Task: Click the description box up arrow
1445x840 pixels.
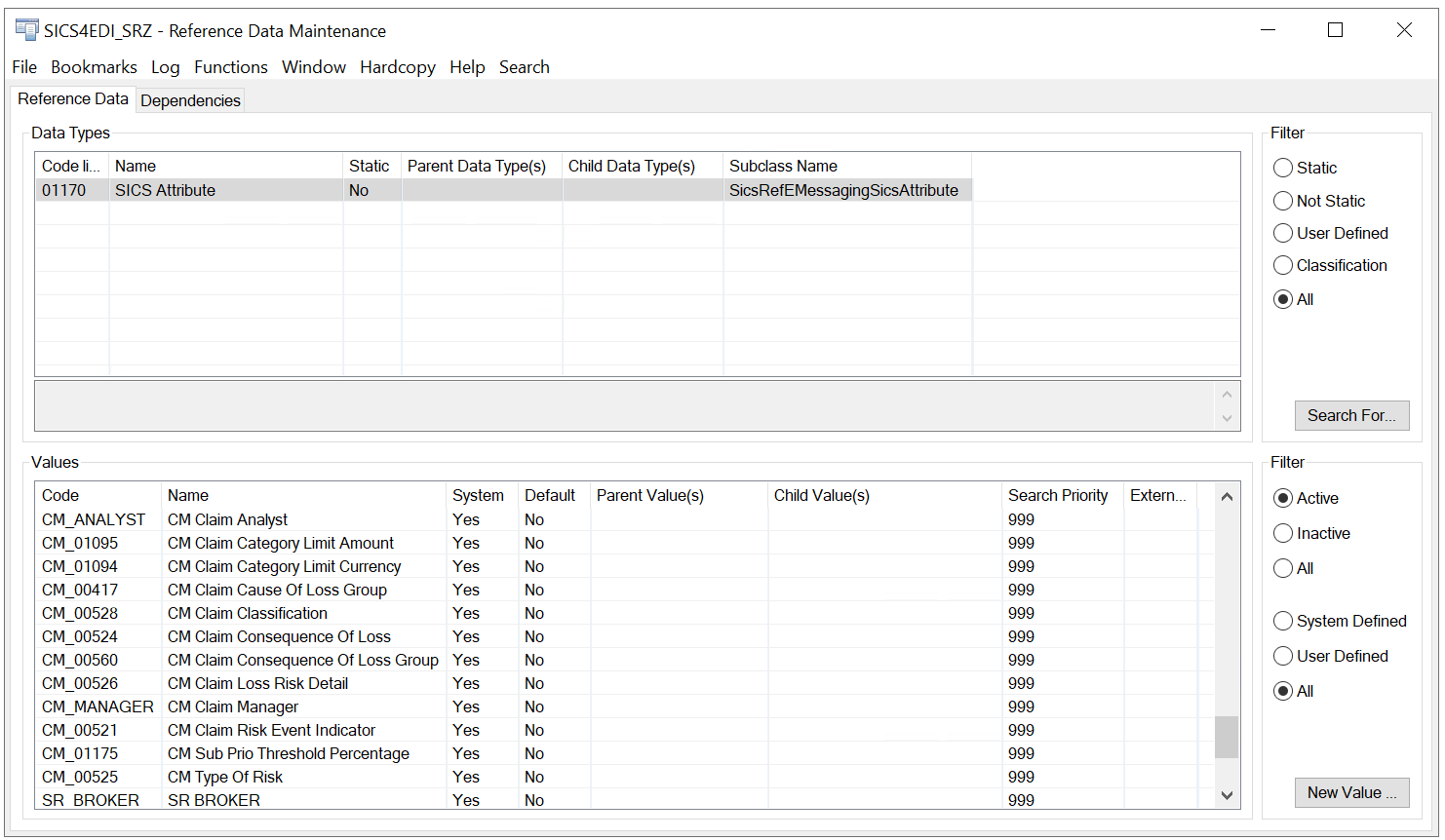Action: point(1227,395)
